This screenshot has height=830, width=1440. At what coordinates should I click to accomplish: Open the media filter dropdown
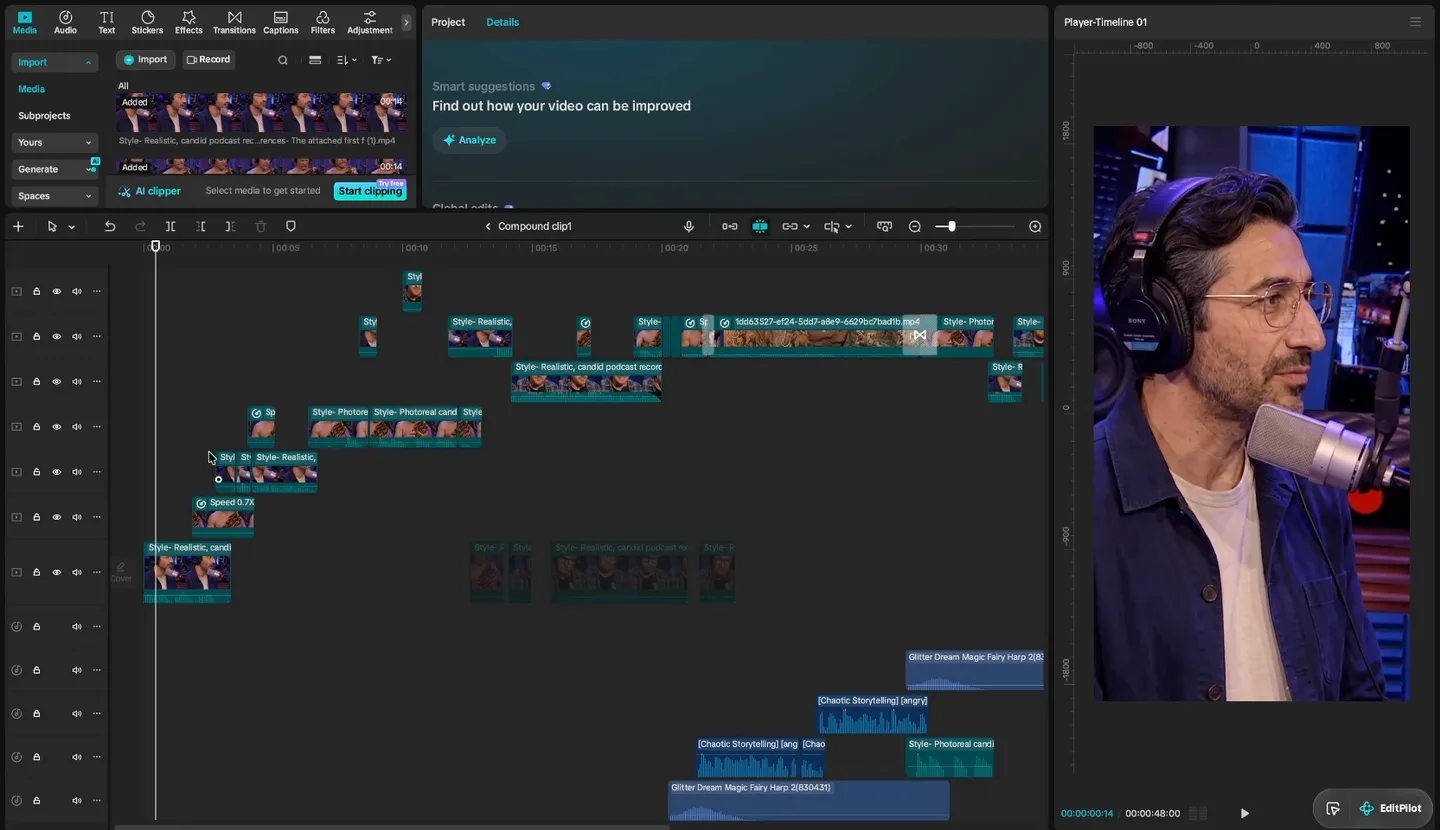(x=381, y=60)
